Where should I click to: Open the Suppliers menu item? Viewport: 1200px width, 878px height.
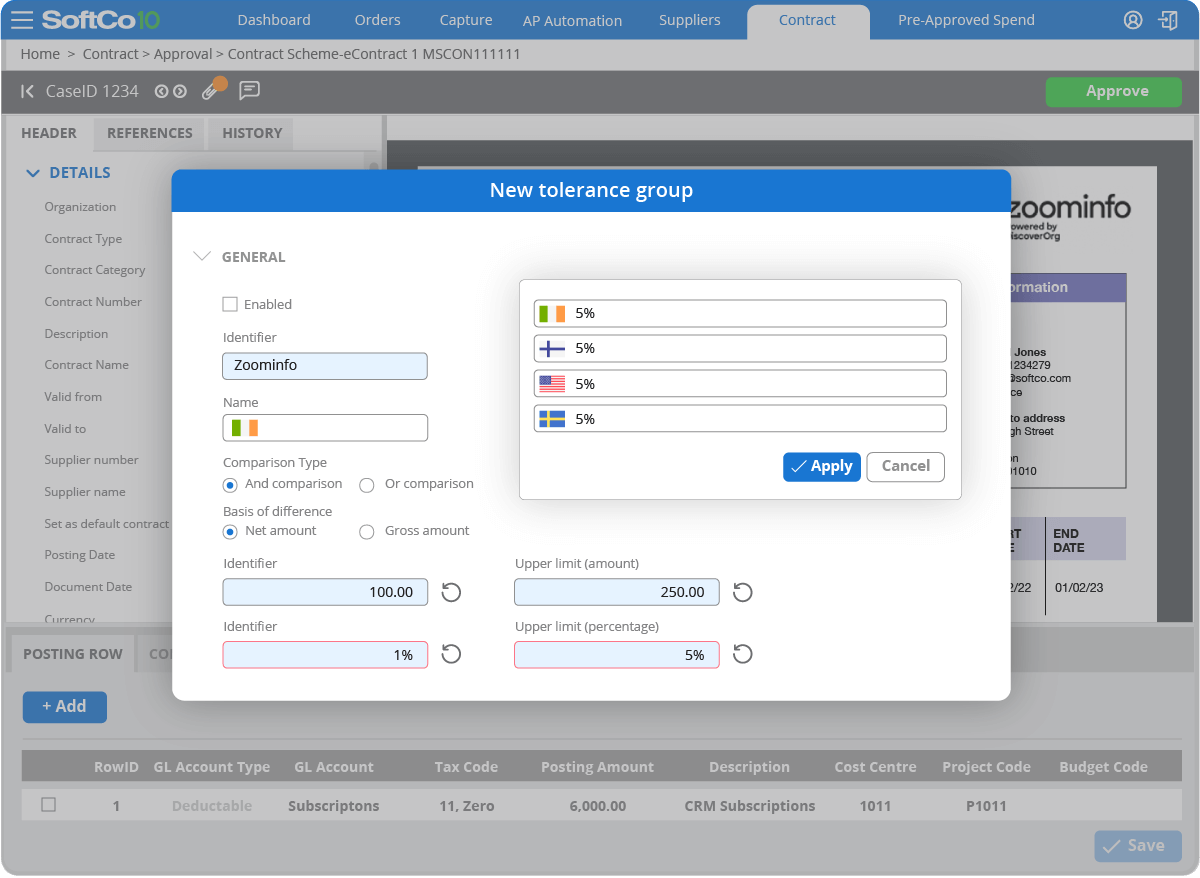tap(689, 19)
